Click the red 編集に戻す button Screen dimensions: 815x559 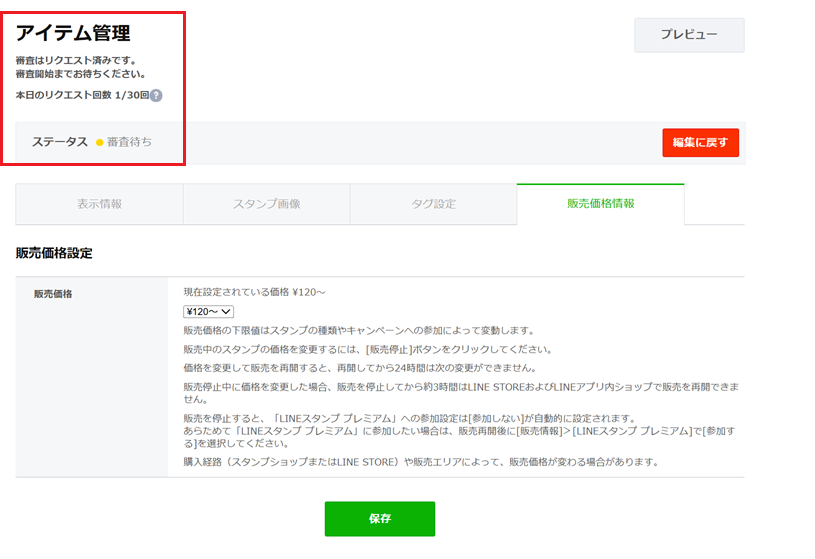[700, 143]
